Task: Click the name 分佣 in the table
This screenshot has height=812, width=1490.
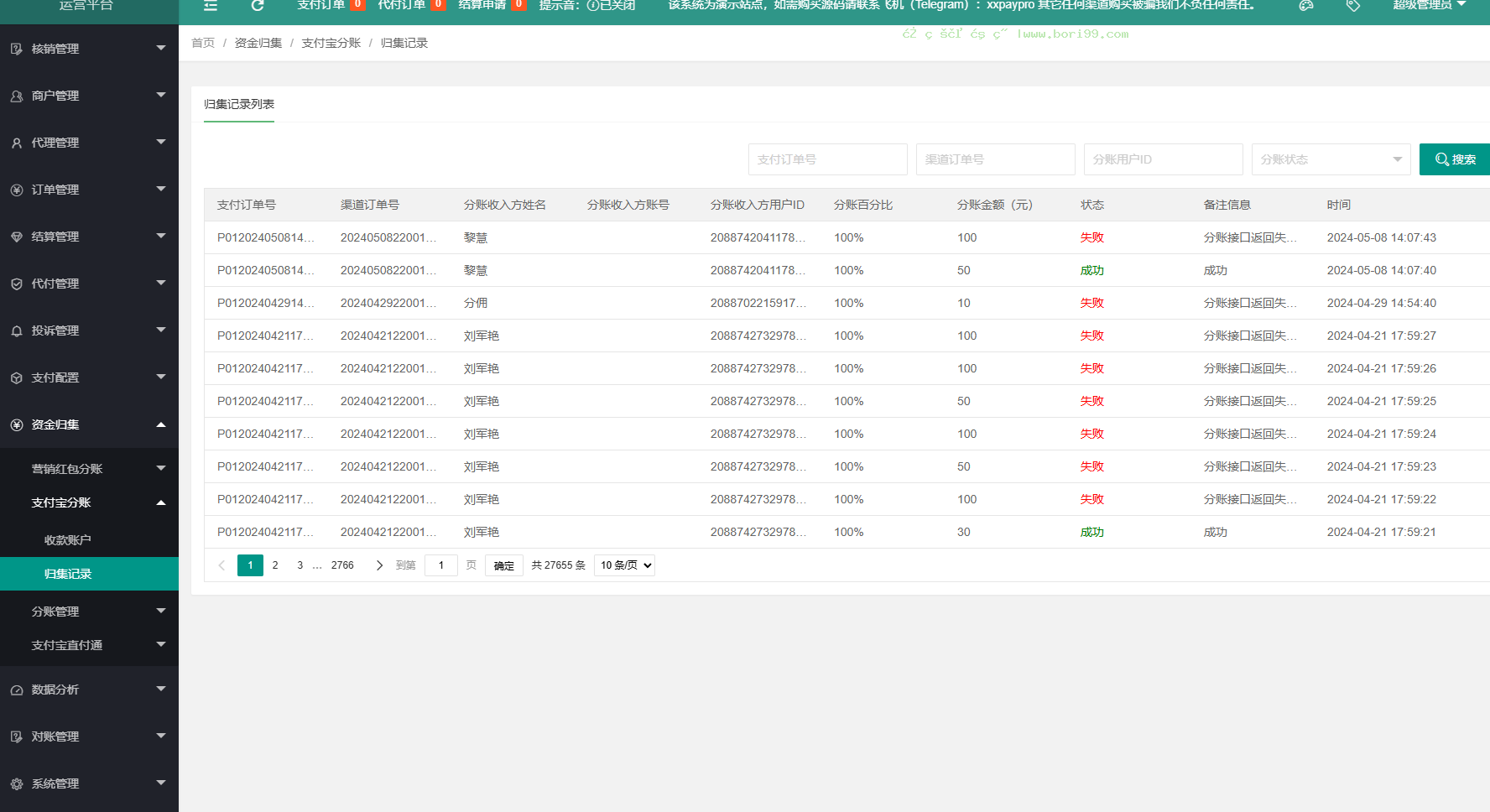Action: click(x=476, y=303)
